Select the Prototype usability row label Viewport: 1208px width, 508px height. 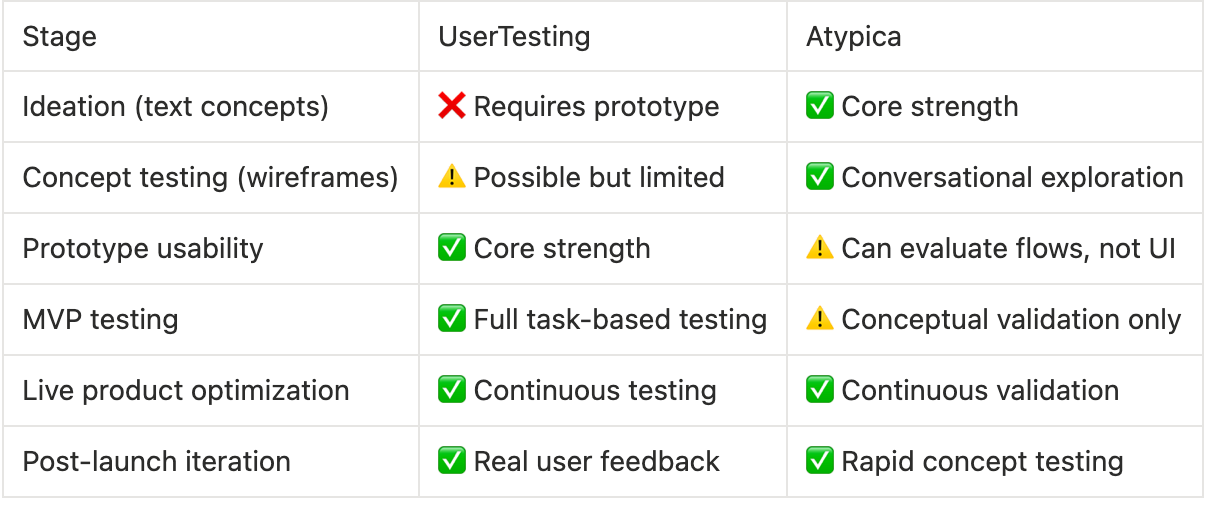pos(142,248)
